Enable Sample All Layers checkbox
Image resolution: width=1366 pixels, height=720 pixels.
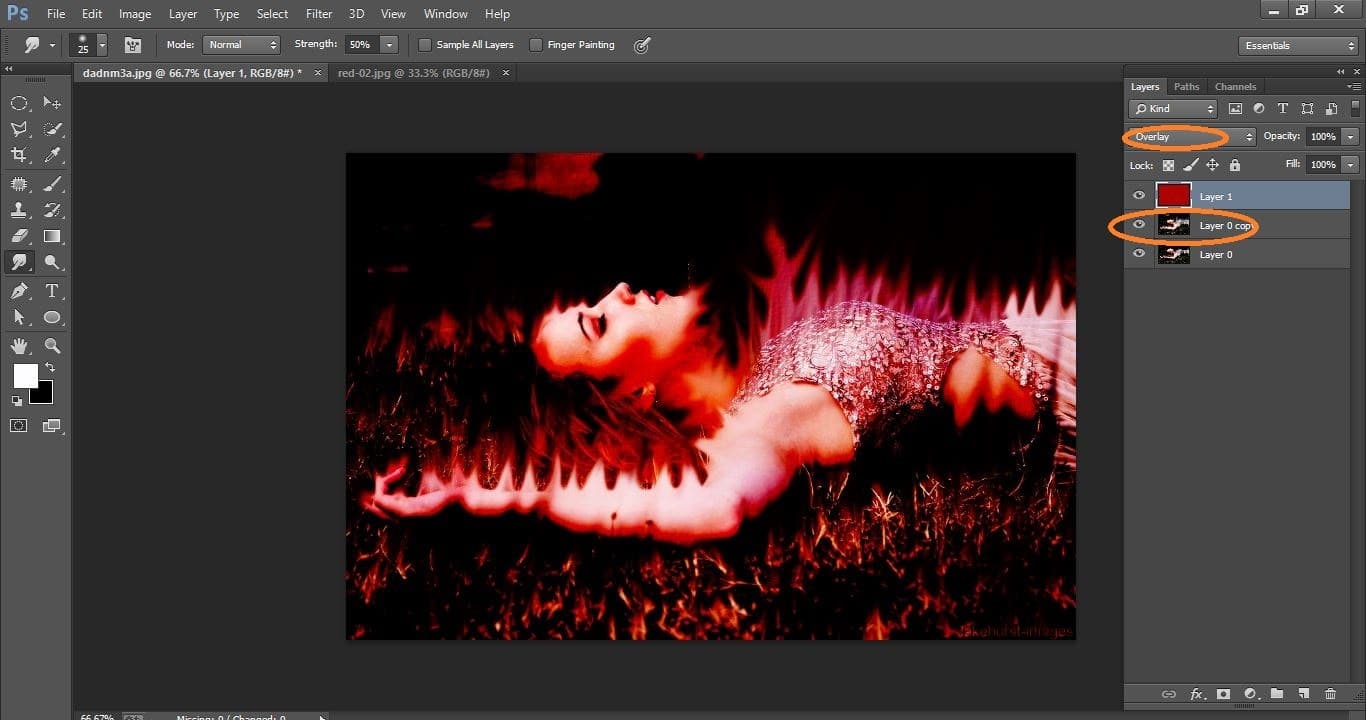(x=425, y=45)
